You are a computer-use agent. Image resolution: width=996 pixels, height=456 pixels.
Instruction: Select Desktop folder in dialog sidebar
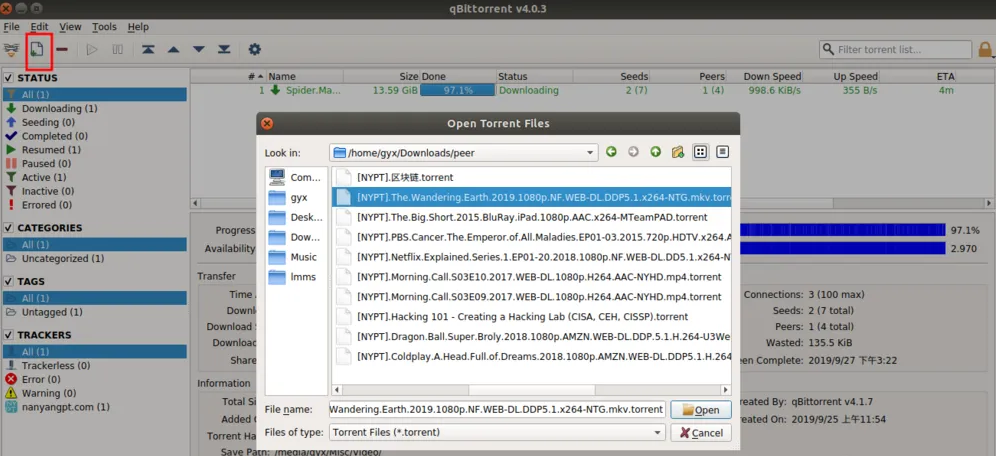tap(296, 217)
